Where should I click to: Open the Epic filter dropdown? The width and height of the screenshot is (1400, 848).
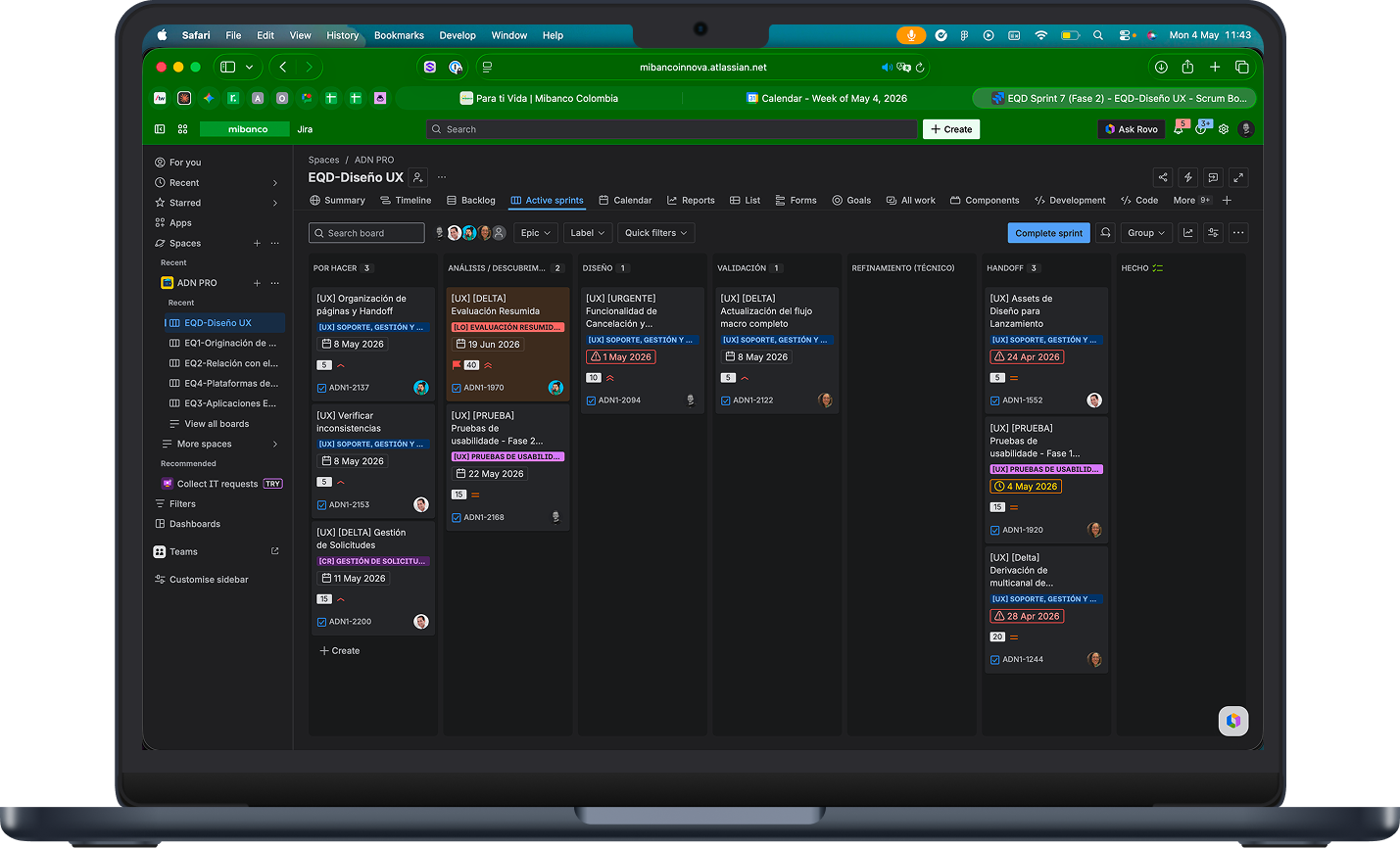[535, 233]
